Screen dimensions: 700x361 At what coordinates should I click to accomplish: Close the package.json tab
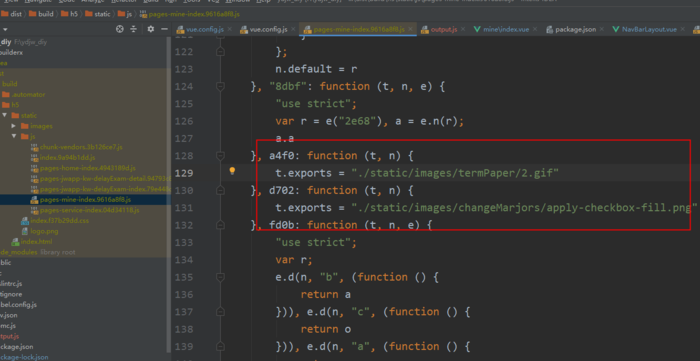point(601,29)
